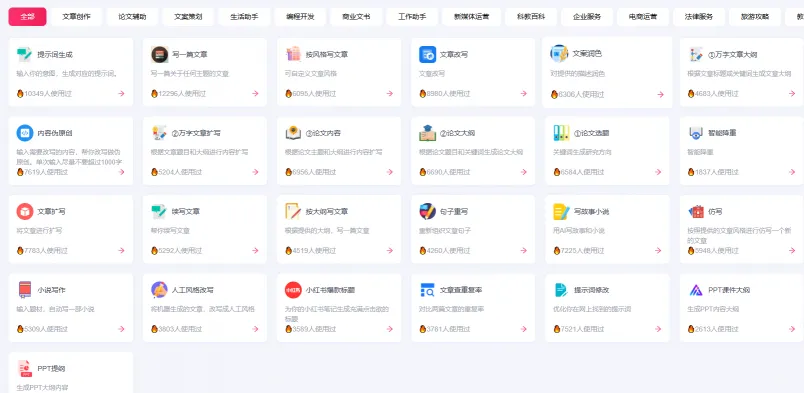The image size is (804, 393).
Task: Switch to the 工作助手 tab
Action: [412, 16]
